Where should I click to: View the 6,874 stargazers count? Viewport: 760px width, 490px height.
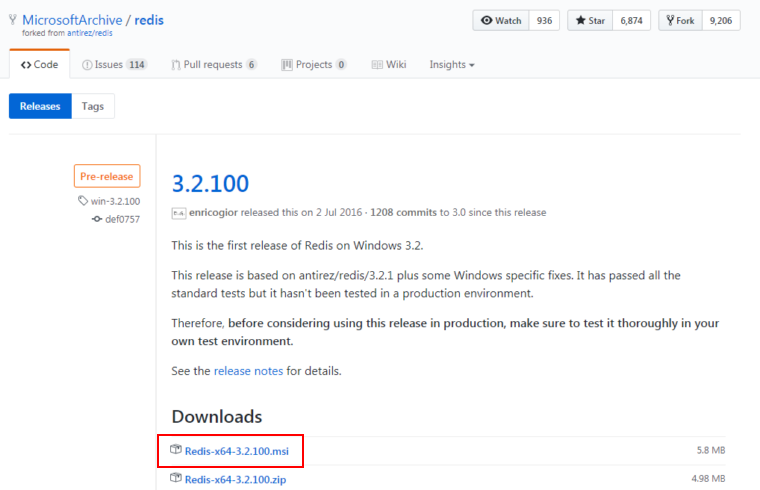tap(631, 20)
